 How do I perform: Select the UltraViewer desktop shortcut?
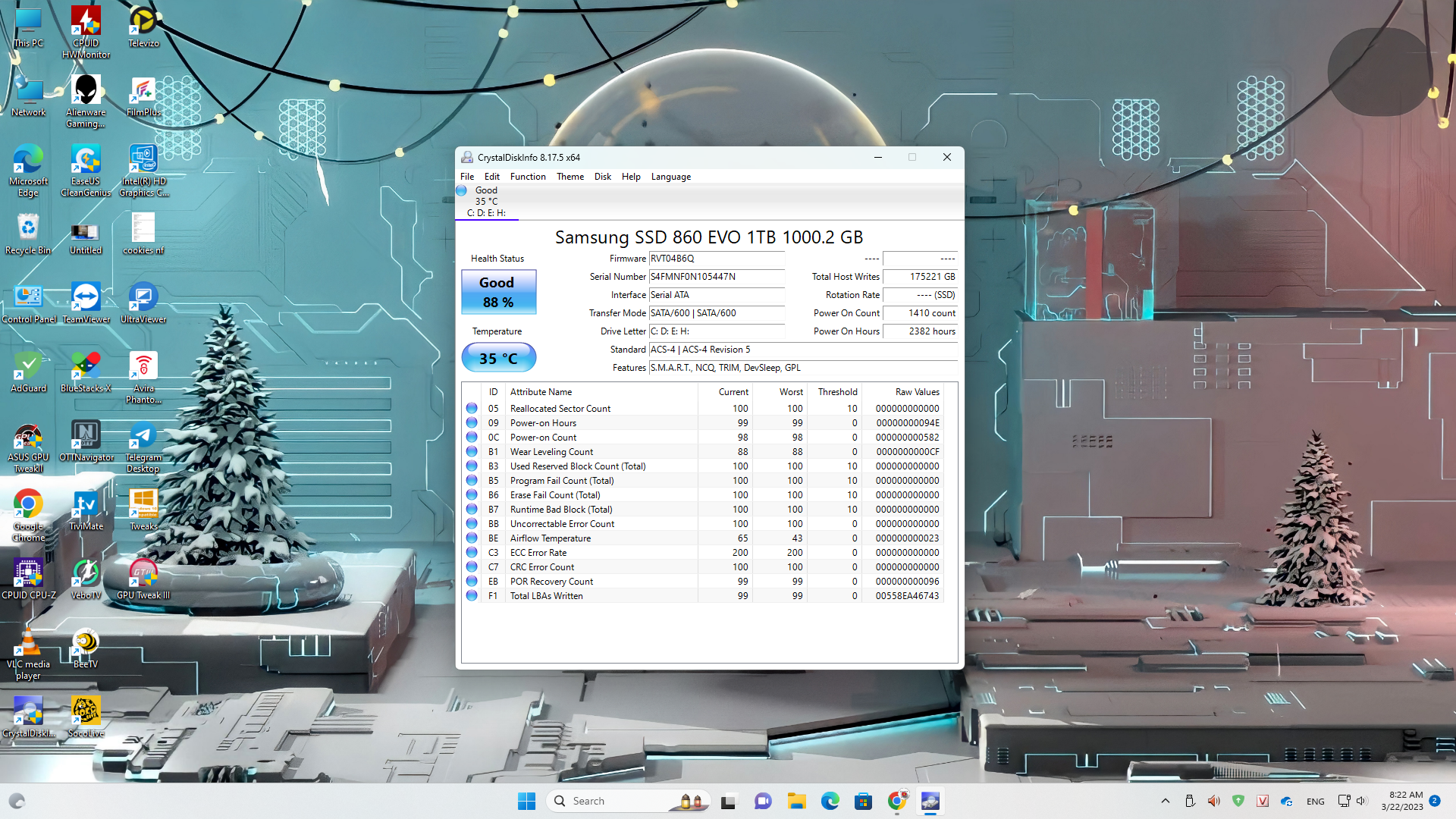tap(143, 303)
